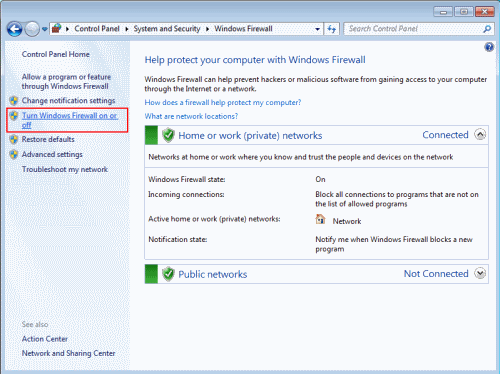
Task: Click the Control Panel icon in address bar
Action: point(56,29)
